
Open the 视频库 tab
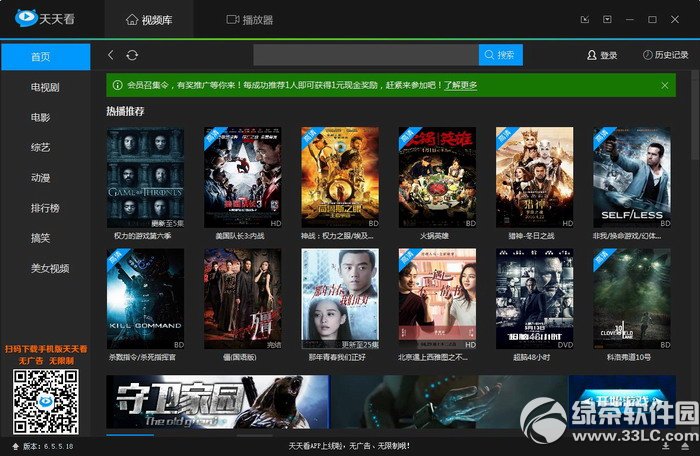pyautogui.click(x=149, y=20)
